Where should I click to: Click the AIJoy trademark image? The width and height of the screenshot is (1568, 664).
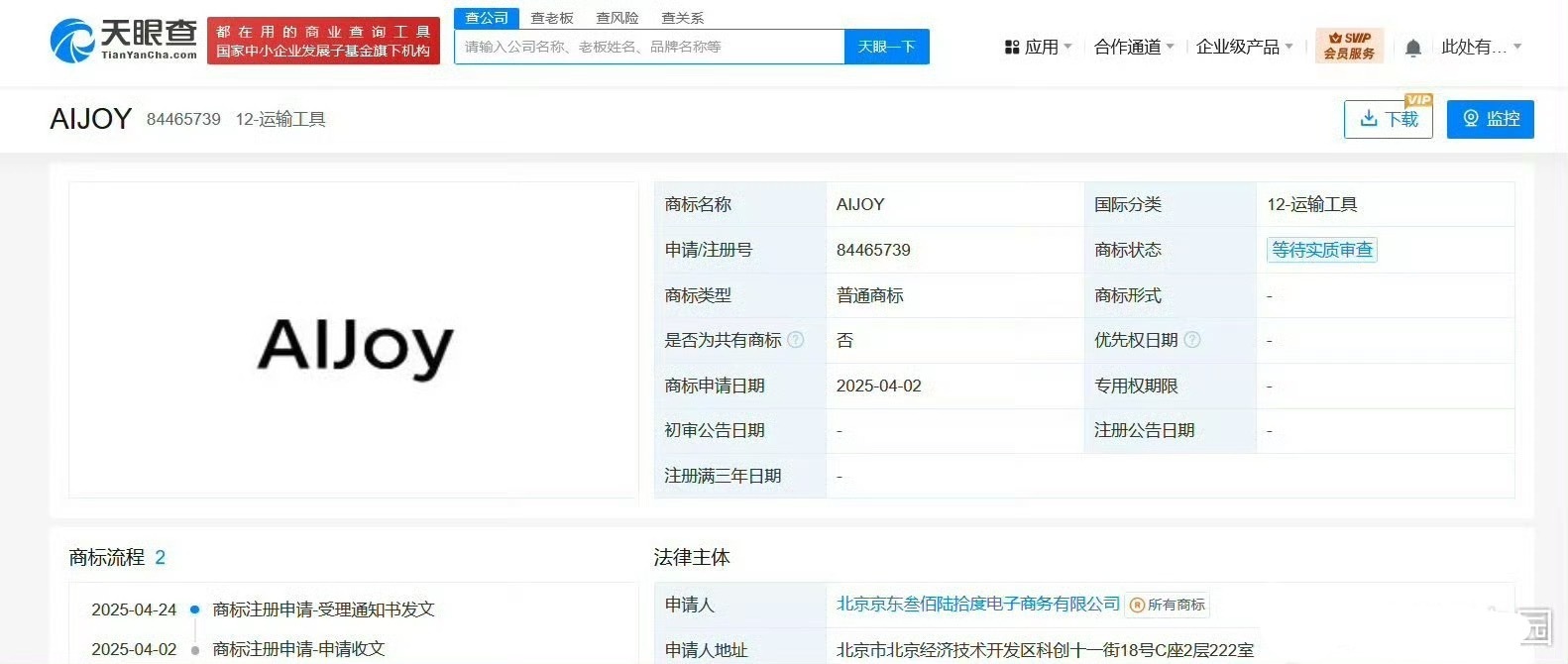(354, 340)
